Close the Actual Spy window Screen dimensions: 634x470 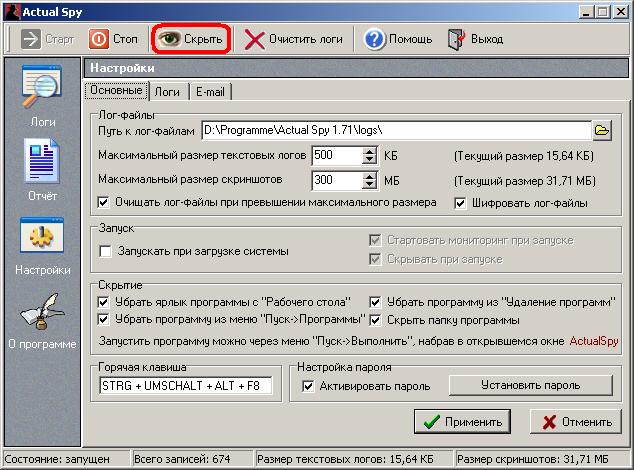(620, 12)
